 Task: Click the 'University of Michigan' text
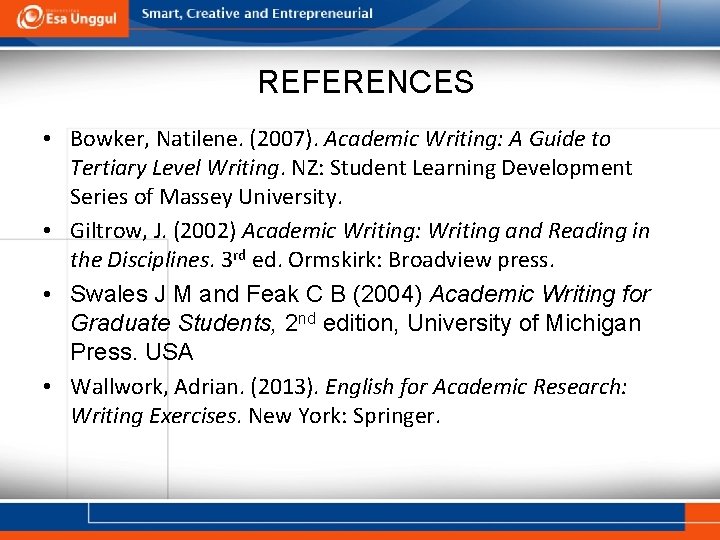click(523, 323)
